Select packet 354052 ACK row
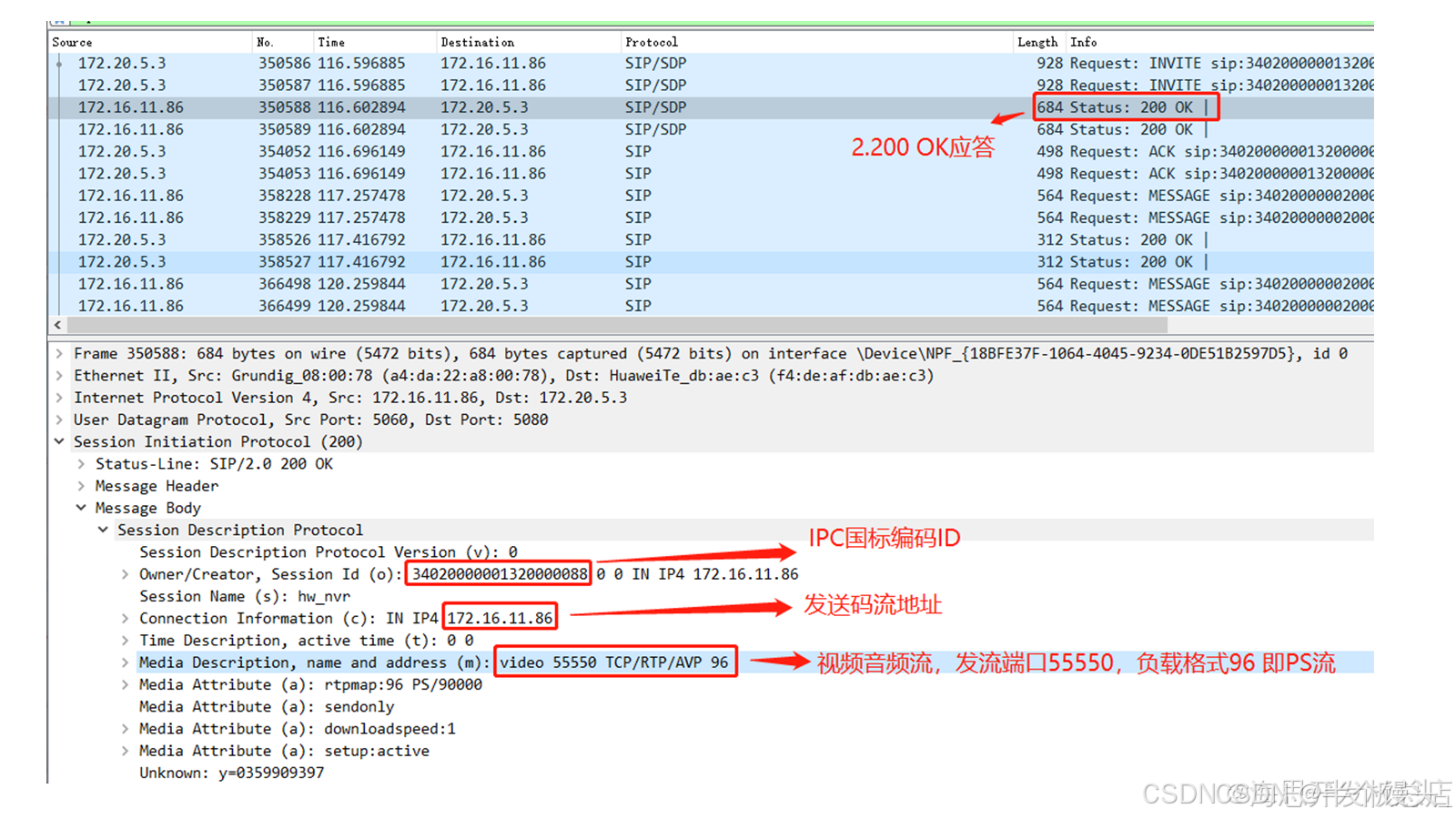Viewport: 1456px width, 819px height. 711,151
